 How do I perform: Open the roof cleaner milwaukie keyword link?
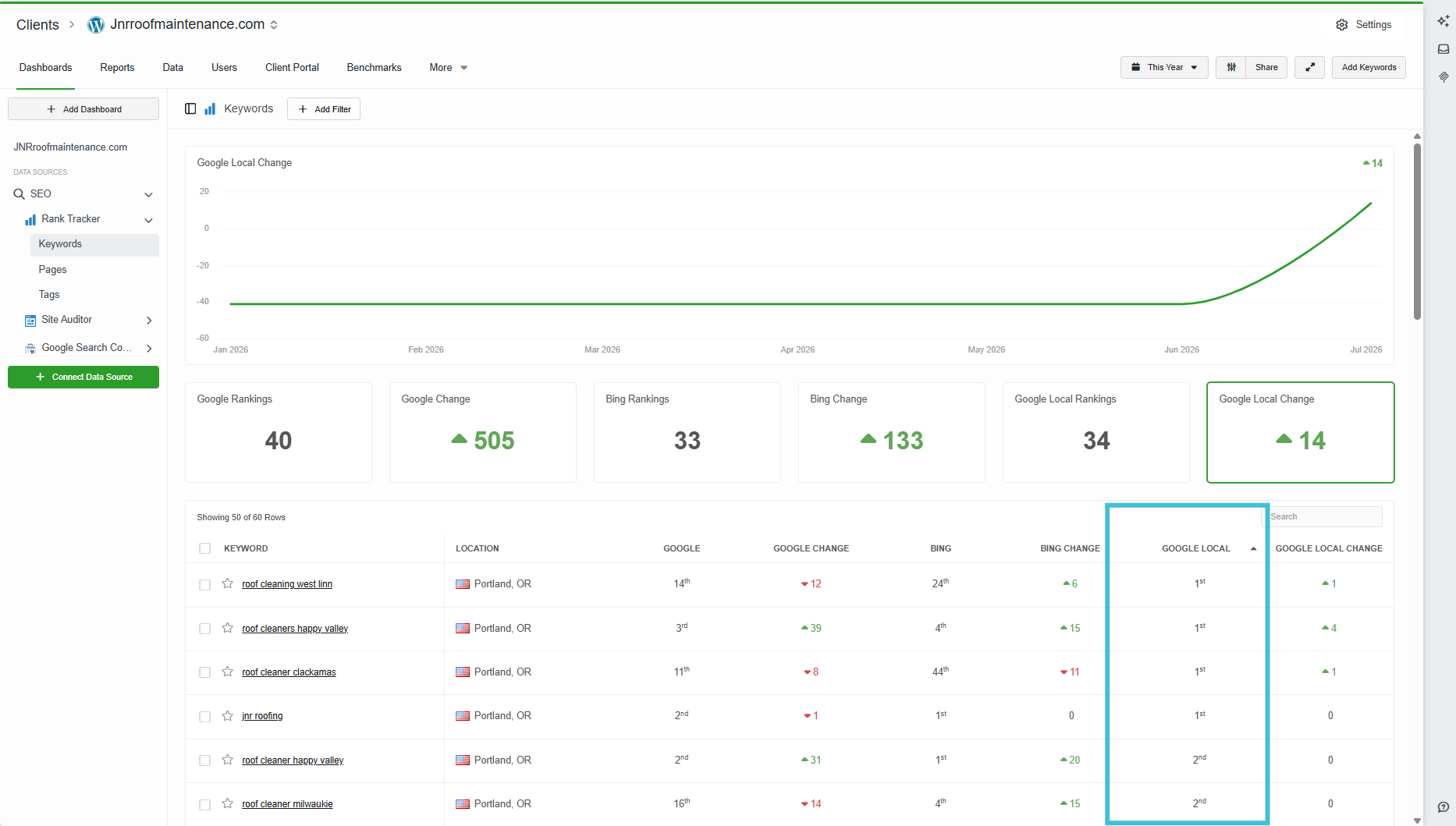[x=287, y=804]
